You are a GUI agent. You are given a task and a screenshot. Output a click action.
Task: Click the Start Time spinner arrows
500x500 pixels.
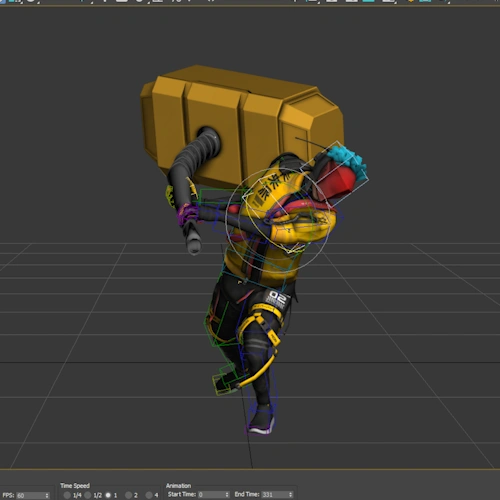pyautogui.click(x=227, y=494)
